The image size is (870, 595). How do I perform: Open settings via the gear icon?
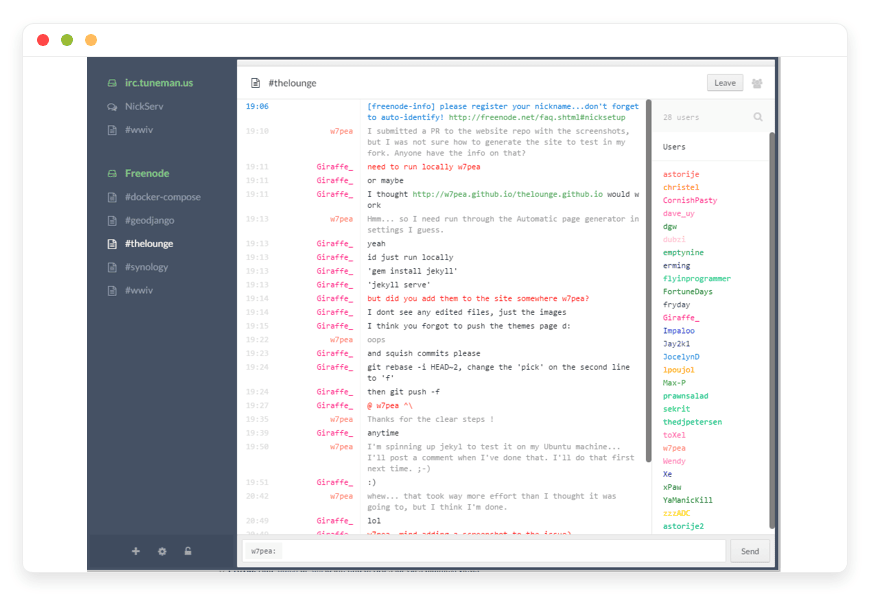[162, 551]
